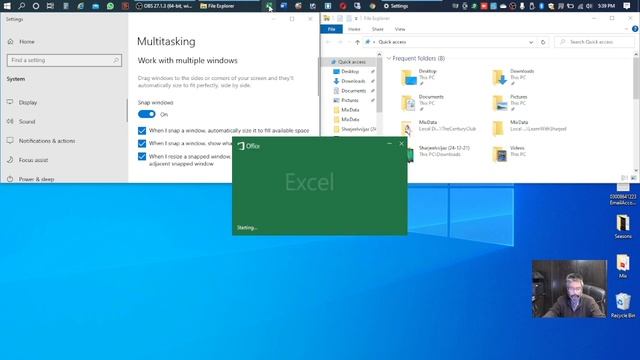This screenshot has width=640, height=360.
Task: Open Task View on the taskbar
Action: tap(50, 6)
